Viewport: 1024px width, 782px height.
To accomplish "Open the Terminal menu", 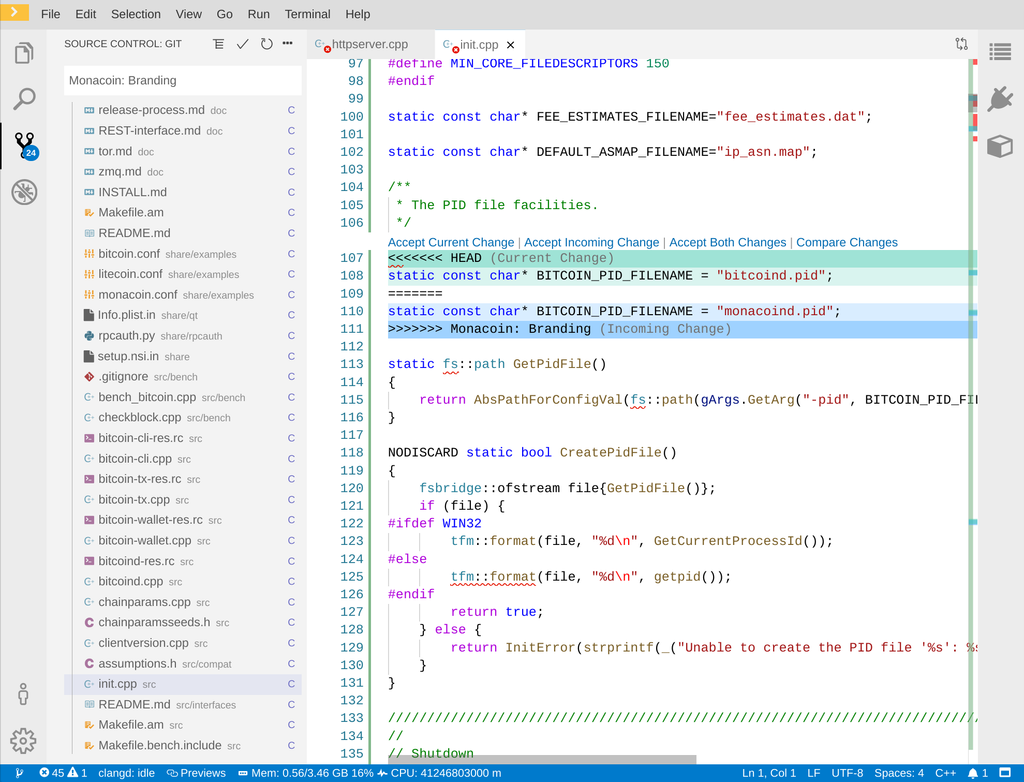I will click(308, 14).
